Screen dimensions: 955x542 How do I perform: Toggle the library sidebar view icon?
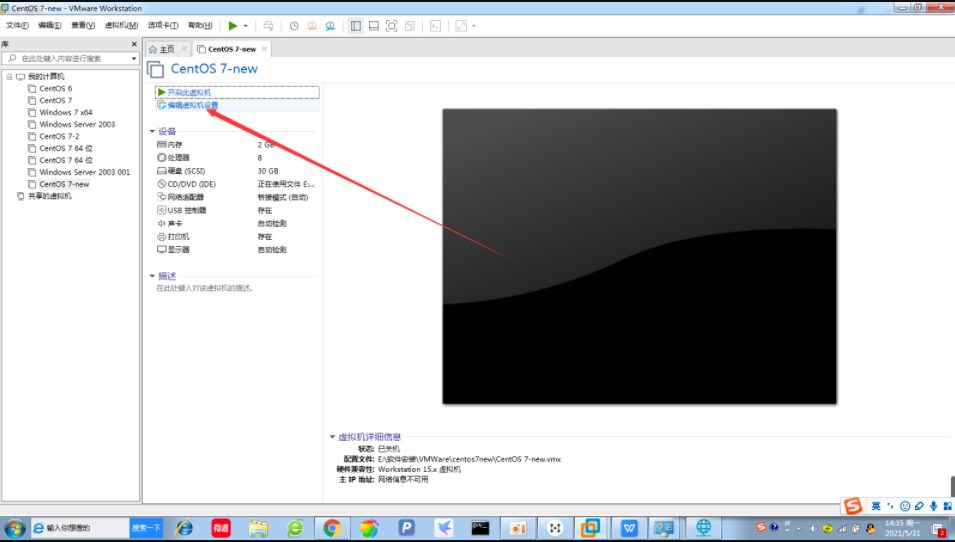pos(356,26)
